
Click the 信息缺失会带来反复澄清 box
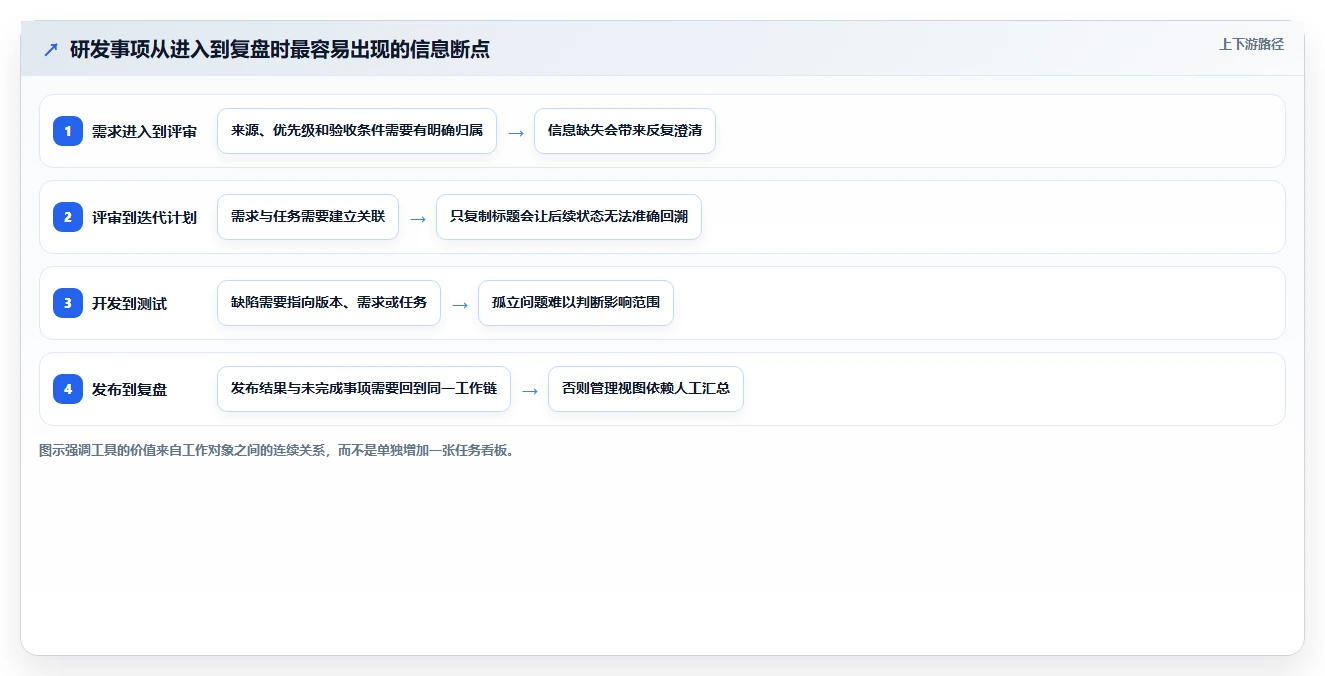(625, 131)
